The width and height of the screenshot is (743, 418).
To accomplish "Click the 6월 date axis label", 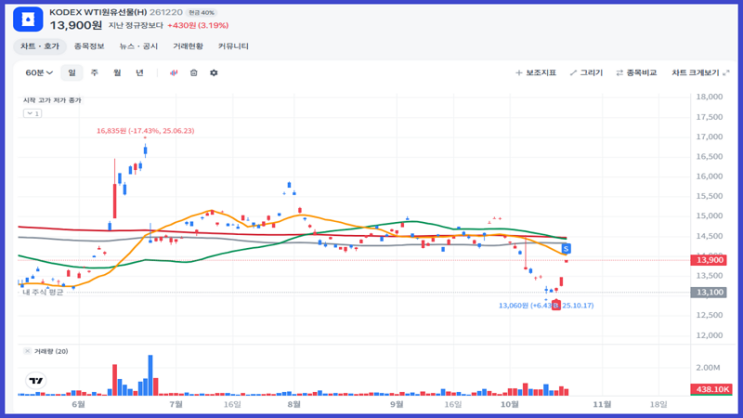I will click(x=79, y=404).
